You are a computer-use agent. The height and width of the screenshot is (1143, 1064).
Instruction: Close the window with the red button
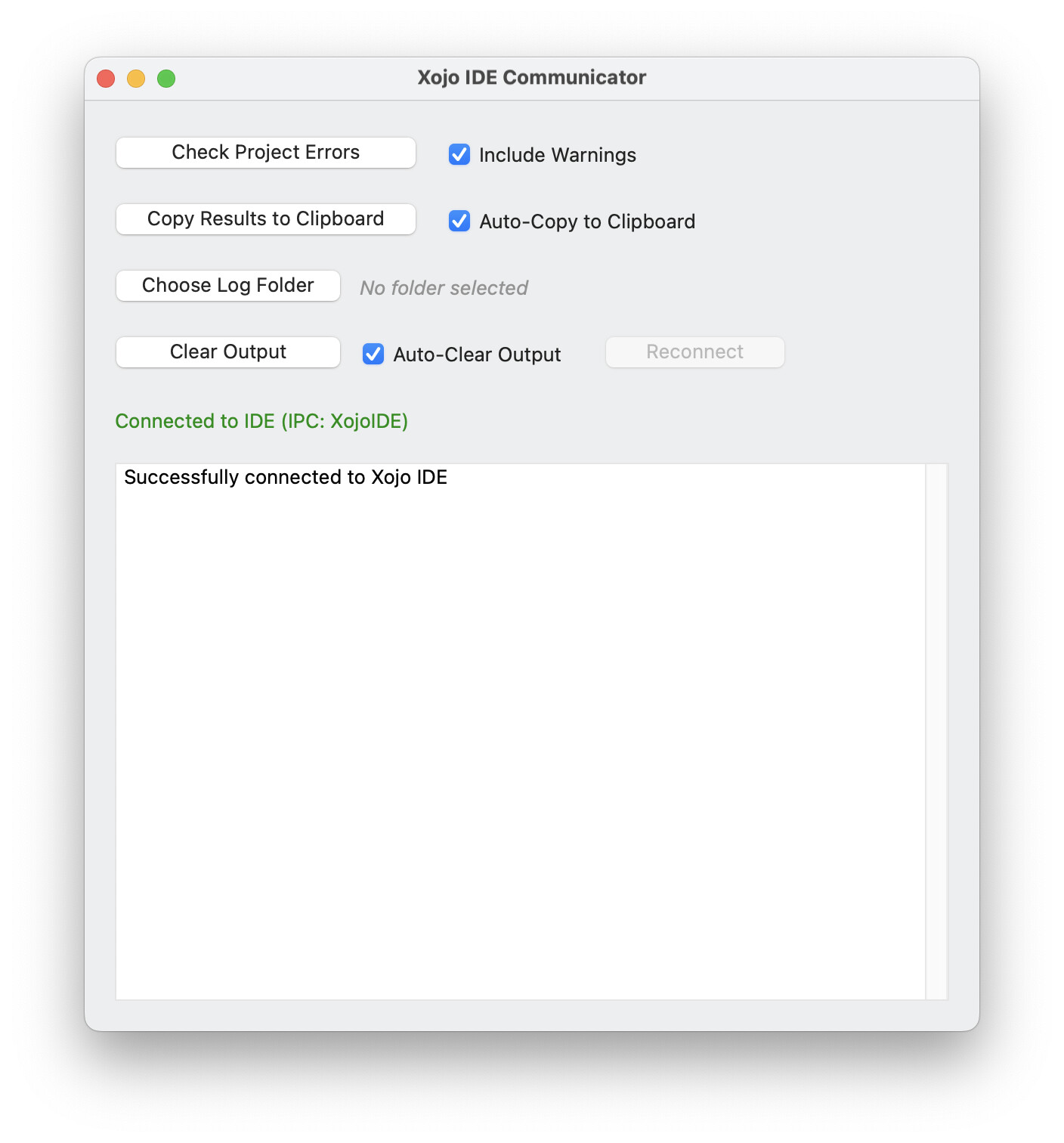coord(106,79)
